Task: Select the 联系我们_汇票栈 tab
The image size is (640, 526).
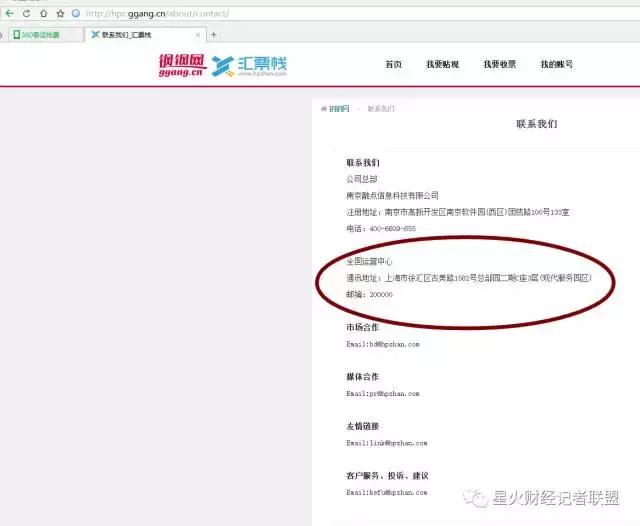Action: point(144,35)
